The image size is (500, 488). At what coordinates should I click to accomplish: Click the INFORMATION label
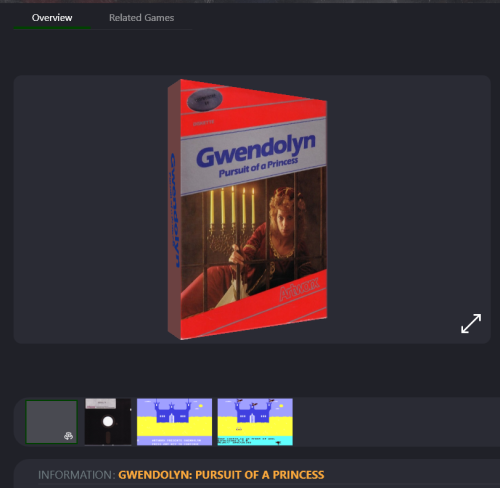[x=77, y=475]
